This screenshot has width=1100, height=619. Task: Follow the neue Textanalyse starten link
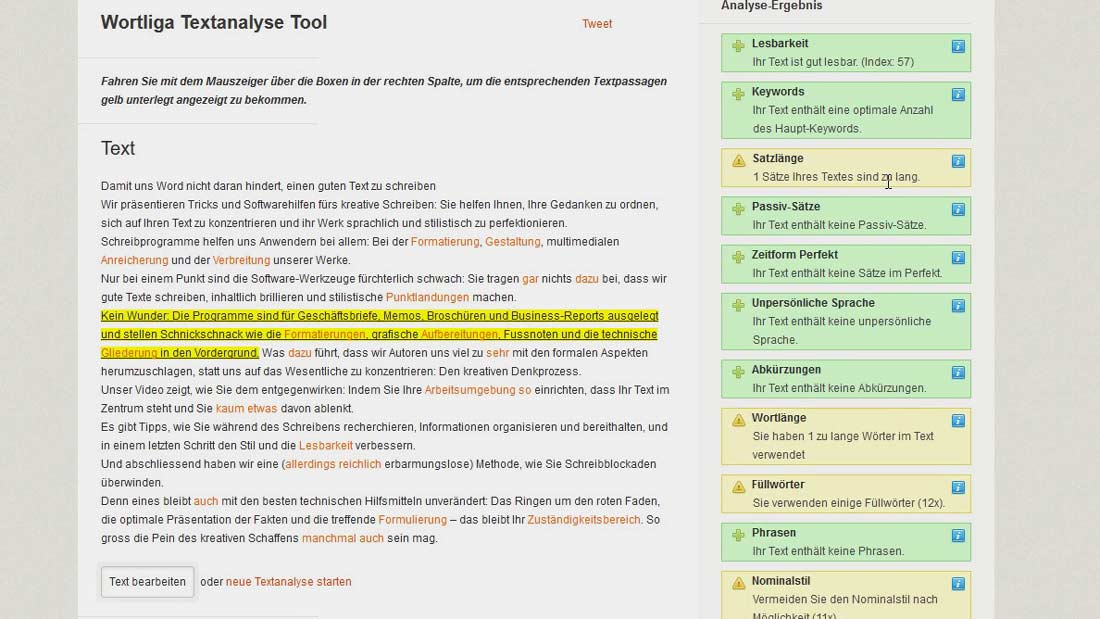tap(288, 582)
